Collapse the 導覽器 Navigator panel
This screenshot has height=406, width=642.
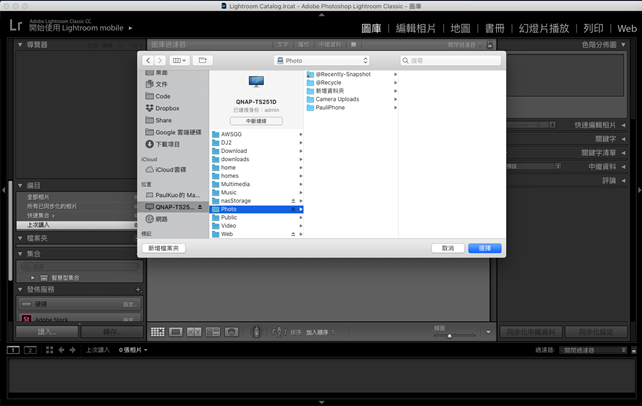(x=20, y=45)
